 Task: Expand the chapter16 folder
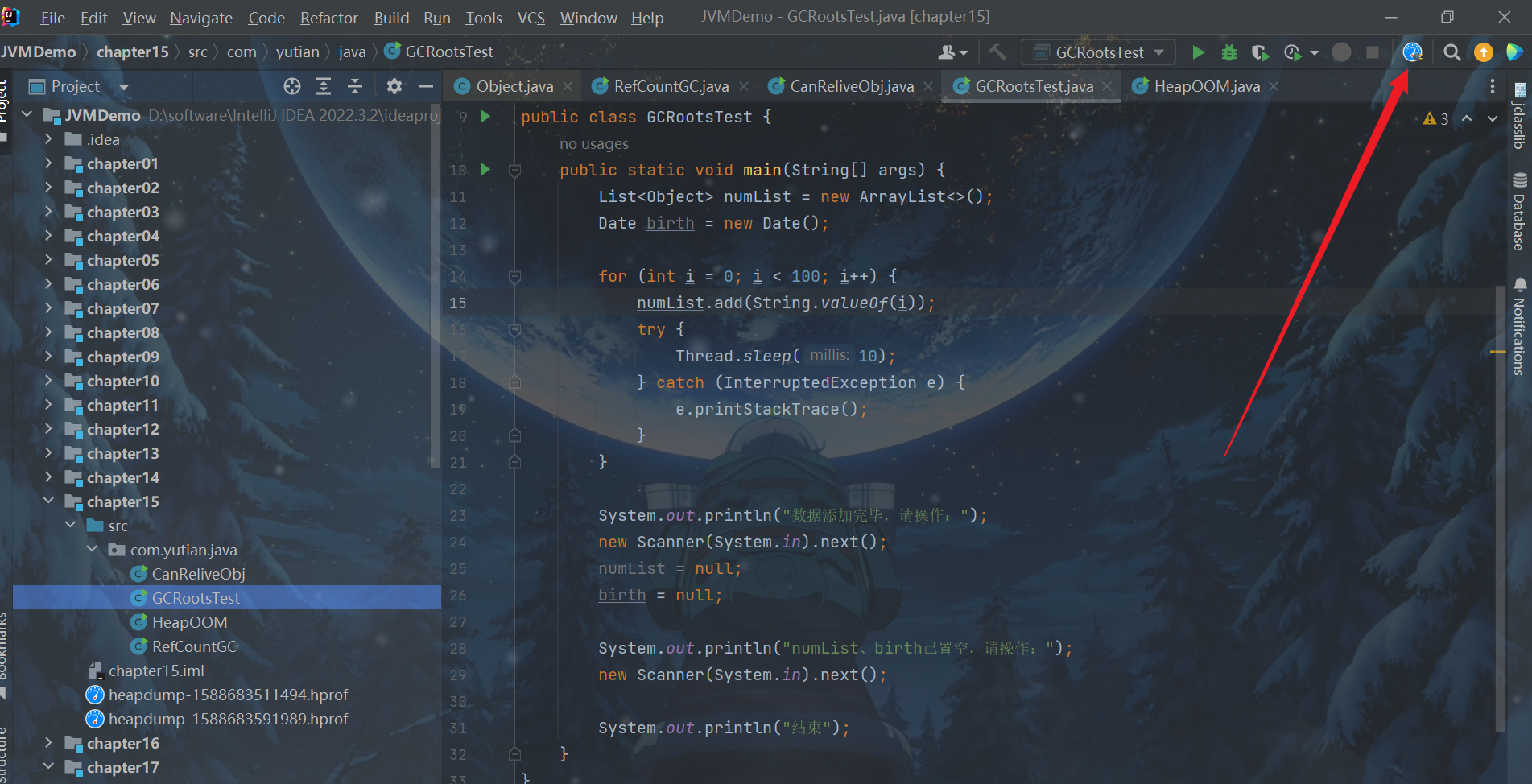pyautogui.click(x=48, y=743)
